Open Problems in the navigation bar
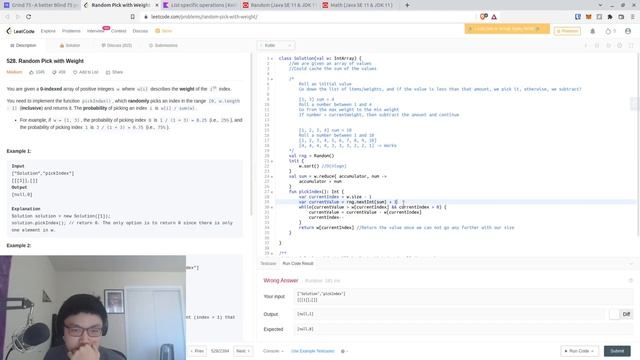 coord(71,31)
